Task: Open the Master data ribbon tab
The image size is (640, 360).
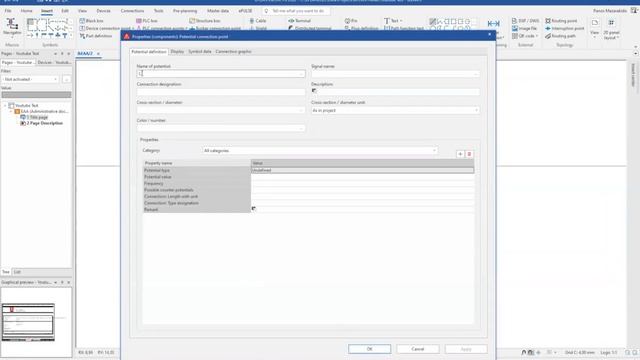Action: 218,11
